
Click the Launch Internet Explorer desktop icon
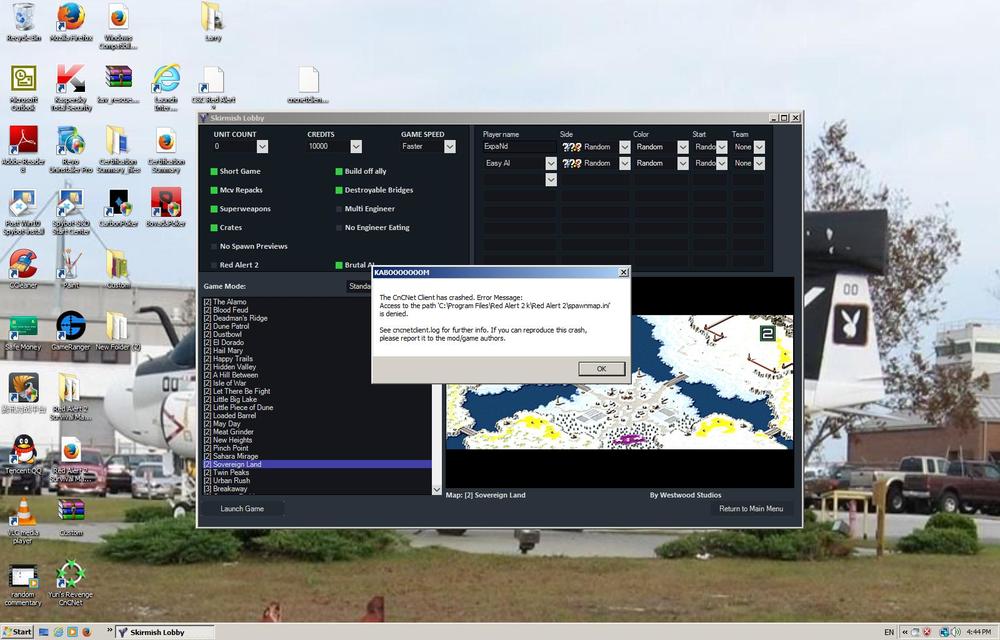click(166, 87)
